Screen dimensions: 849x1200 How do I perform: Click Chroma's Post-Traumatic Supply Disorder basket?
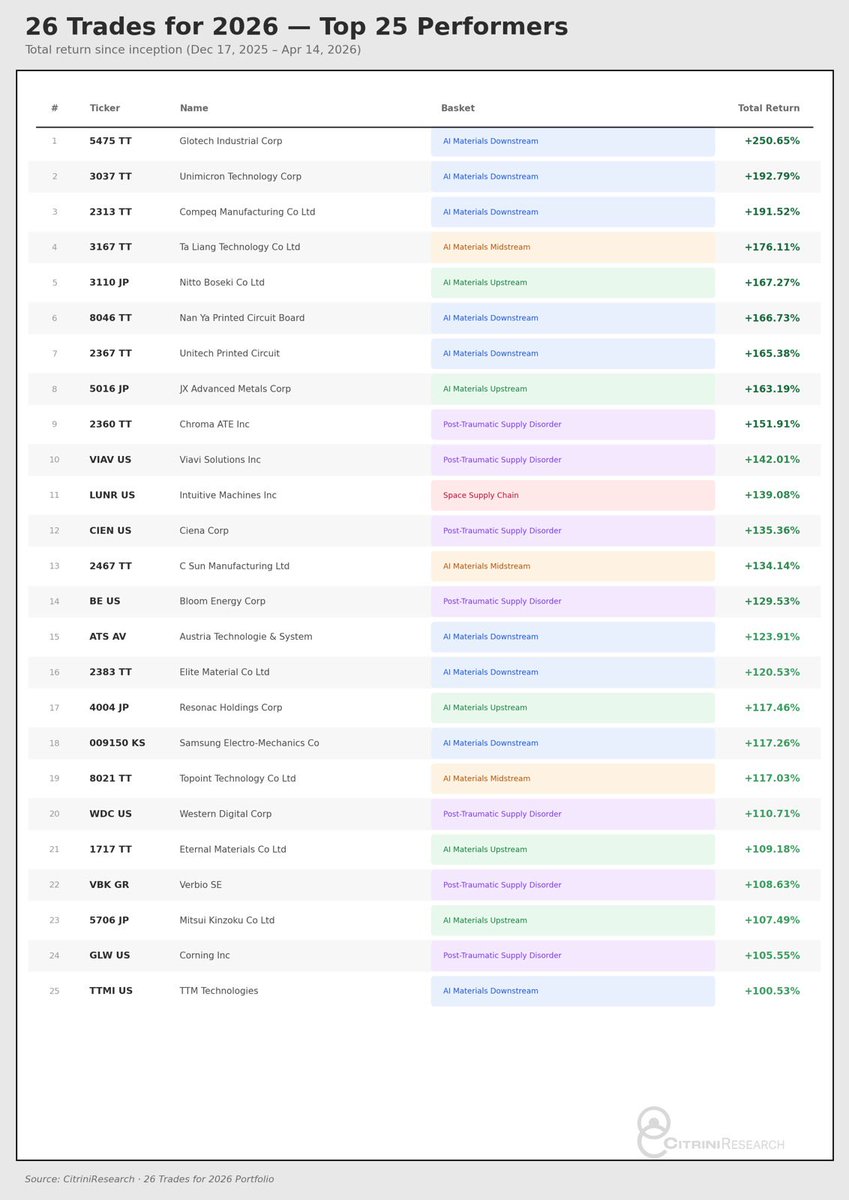[573, 425]
